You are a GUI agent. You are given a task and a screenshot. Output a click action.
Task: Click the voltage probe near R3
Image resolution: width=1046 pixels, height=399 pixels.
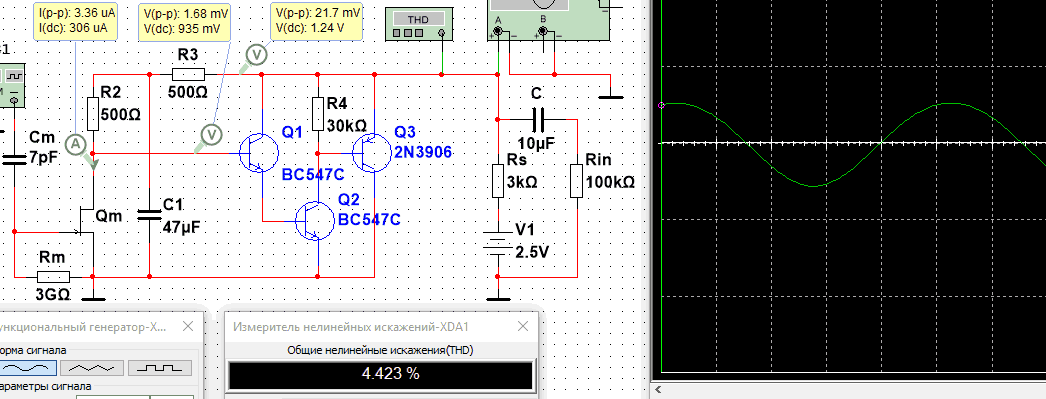pyautogui.click(x=256, y=54)
